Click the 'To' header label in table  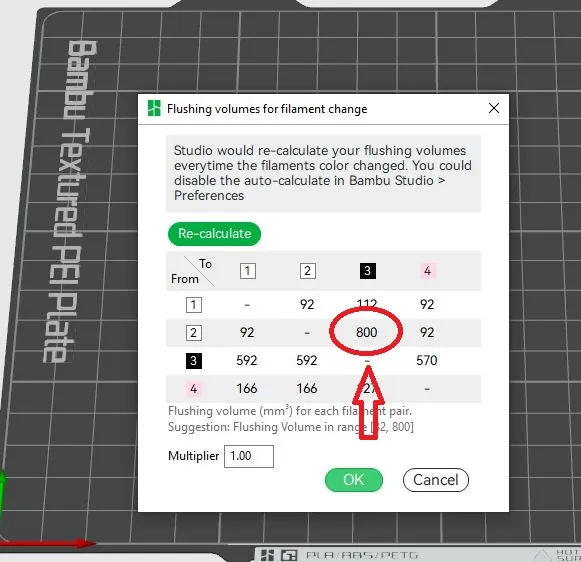(x=206, y=264)
